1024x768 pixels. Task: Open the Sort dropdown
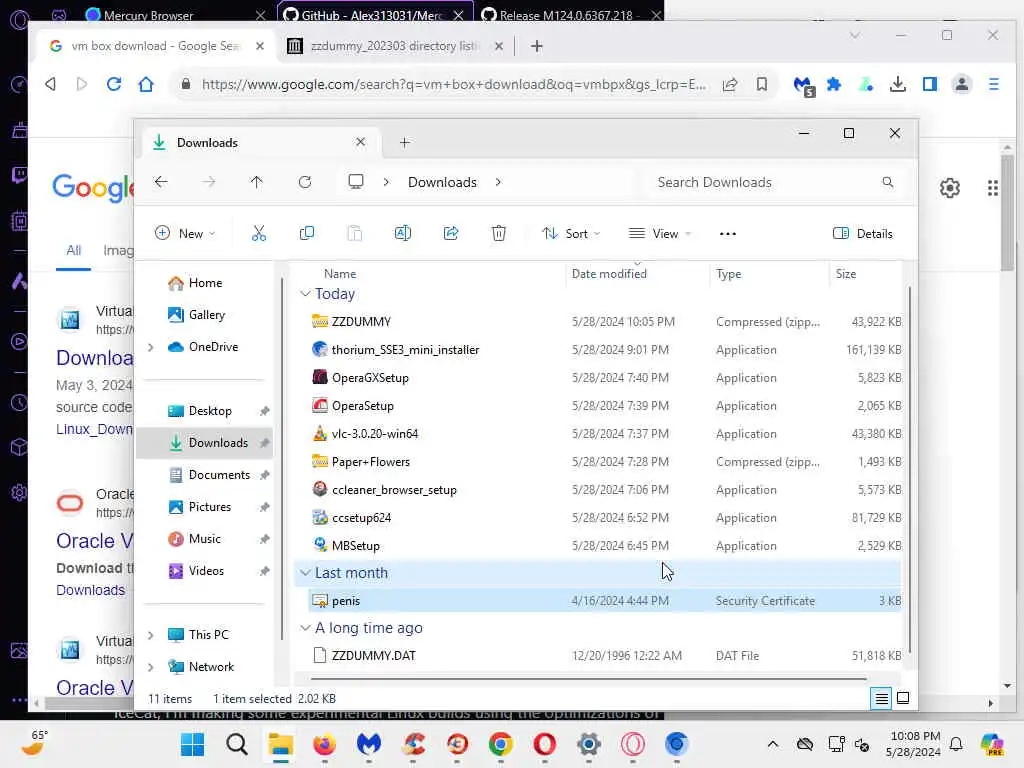pos(571,233)
